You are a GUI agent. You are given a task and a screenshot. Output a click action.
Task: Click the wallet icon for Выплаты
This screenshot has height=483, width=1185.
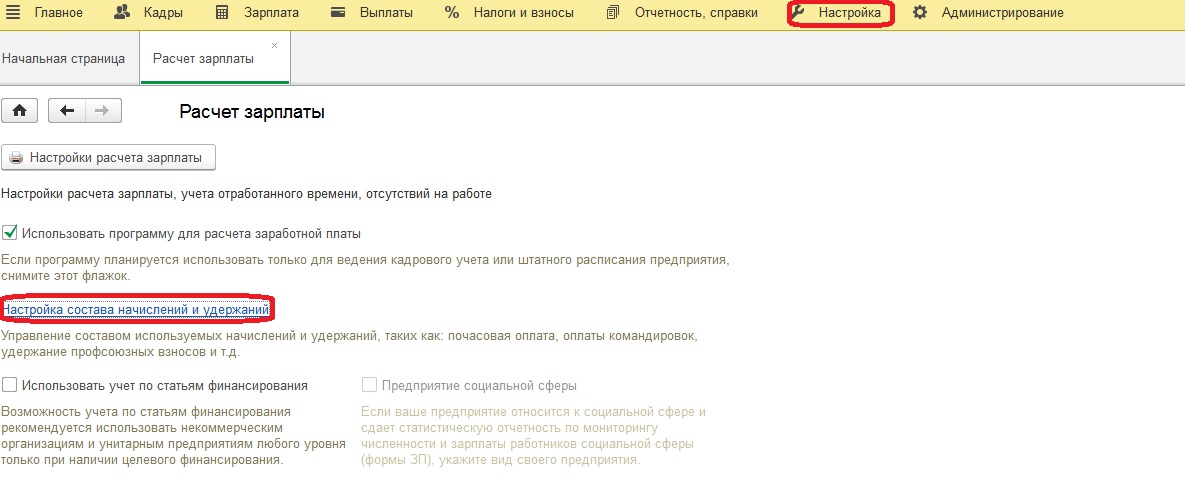(x=339, y=13)
